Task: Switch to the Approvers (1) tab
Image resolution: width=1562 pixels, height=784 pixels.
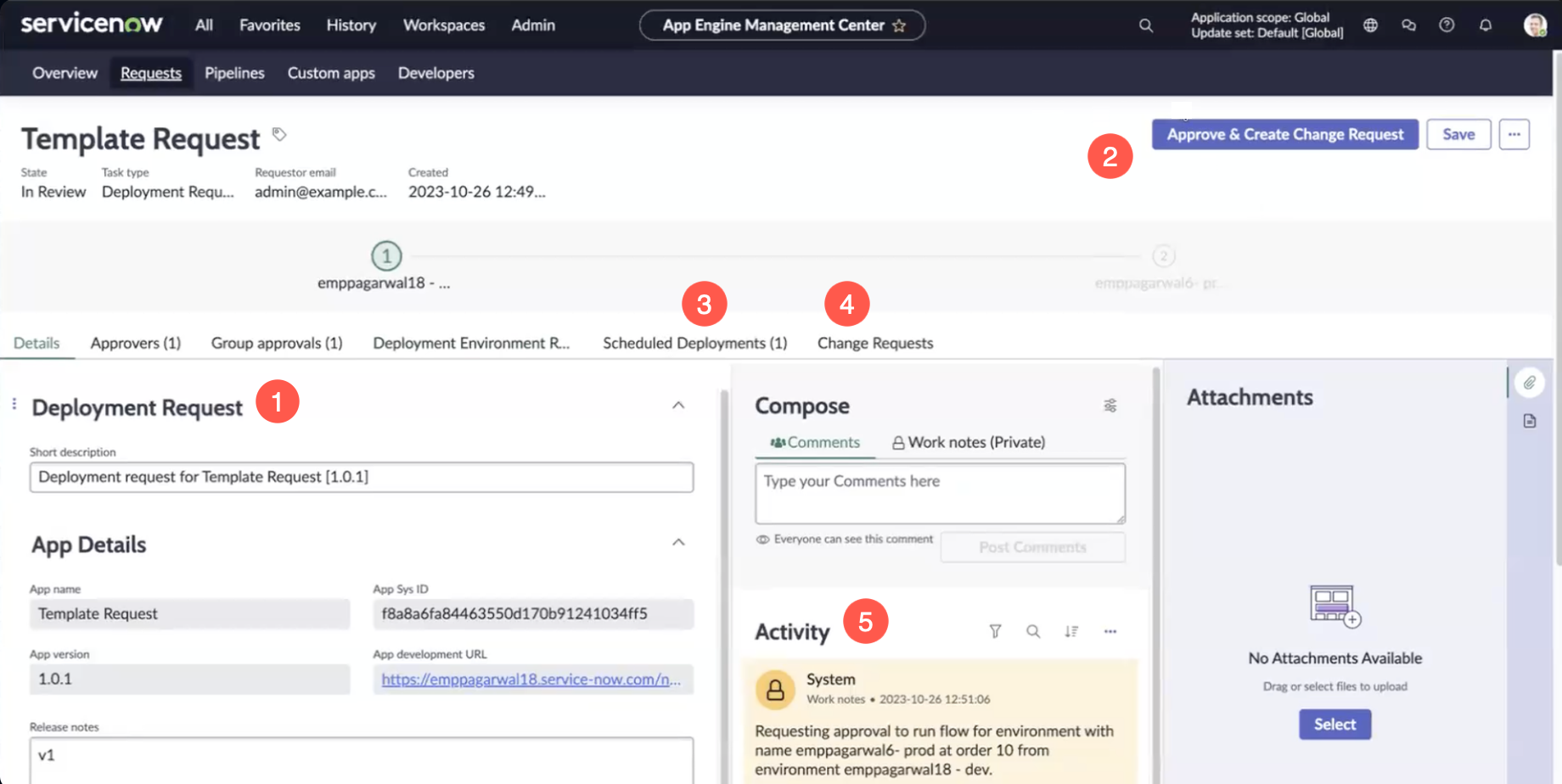Action: 136,343
